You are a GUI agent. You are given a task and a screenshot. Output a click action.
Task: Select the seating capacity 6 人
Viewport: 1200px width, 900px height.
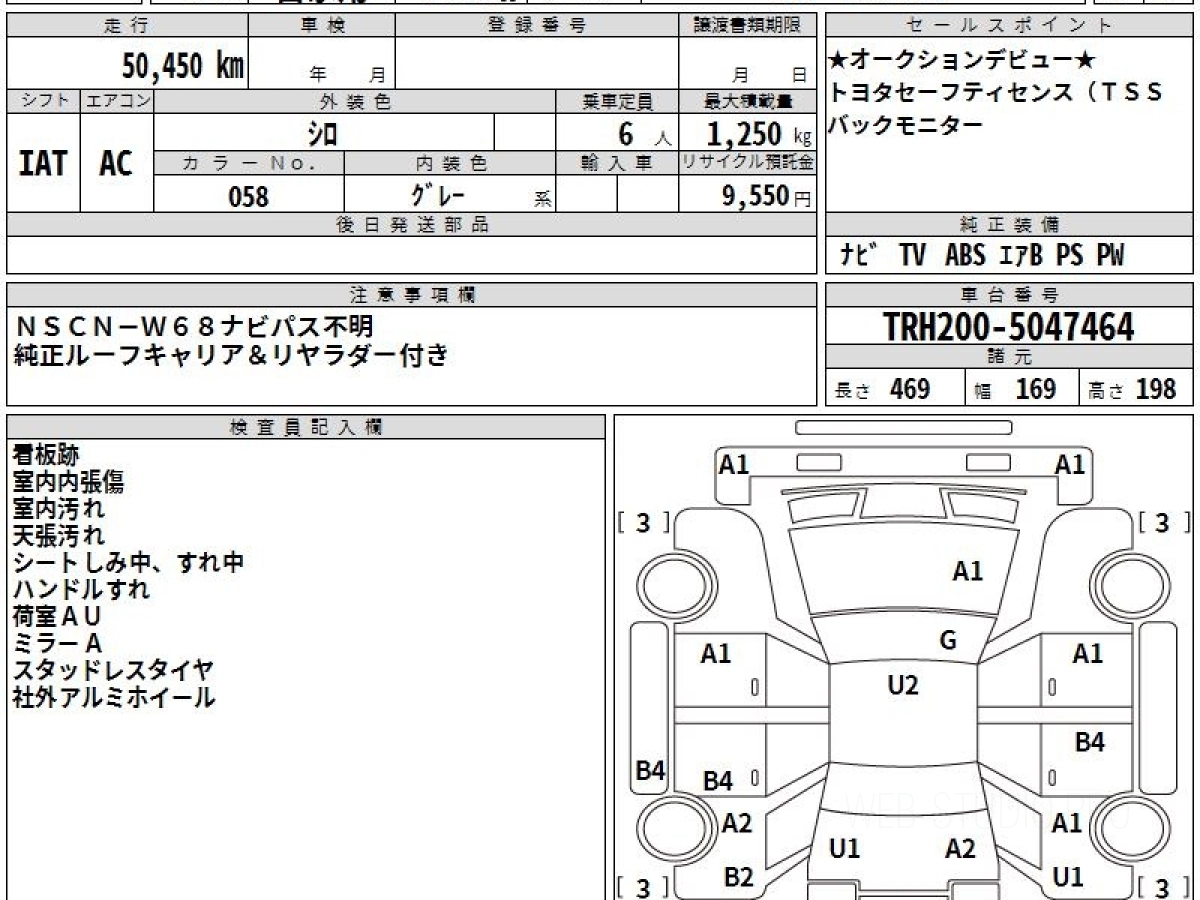[644, 134]
